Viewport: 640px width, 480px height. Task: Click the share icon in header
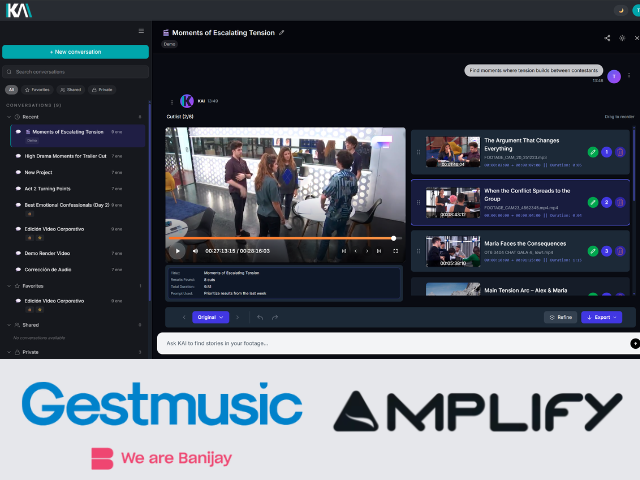(x=607, y=38)
